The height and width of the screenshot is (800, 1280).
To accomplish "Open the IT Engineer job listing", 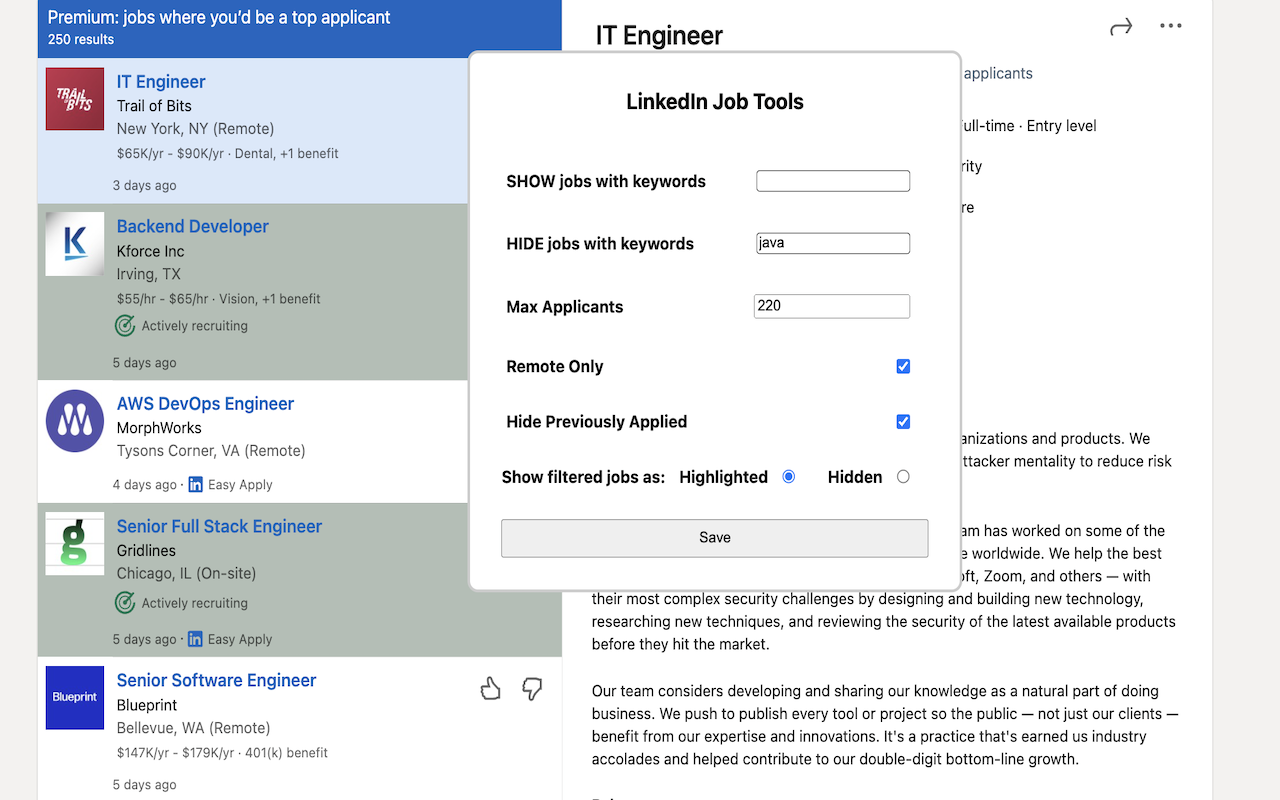I will coord(161,82).
